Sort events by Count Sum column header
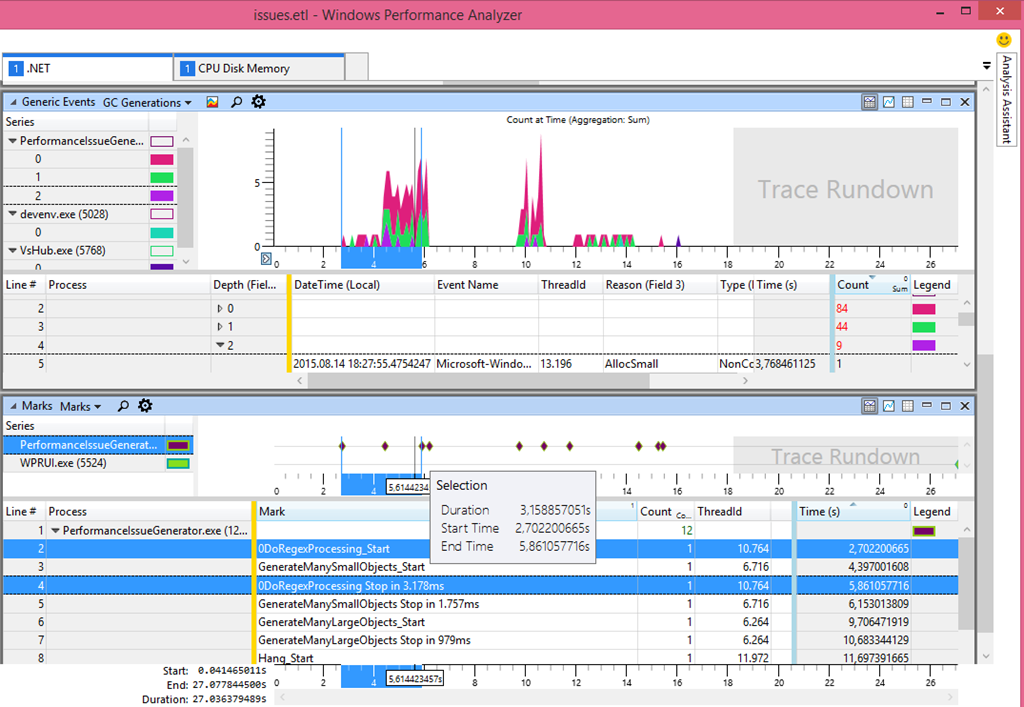 (871, 285)
